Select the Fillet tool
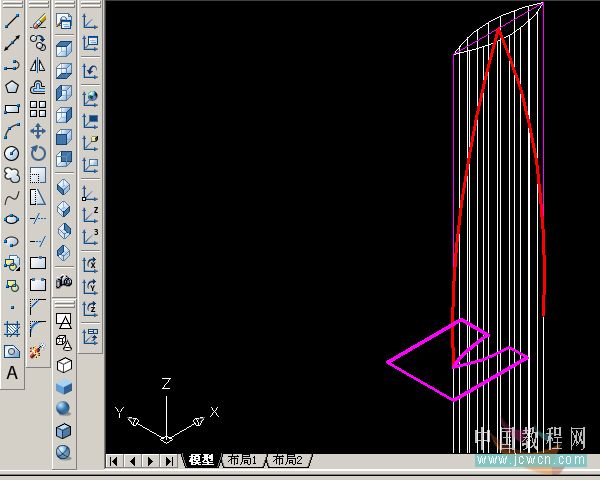This screenshot has width=600, height=480. click(38, 329)
